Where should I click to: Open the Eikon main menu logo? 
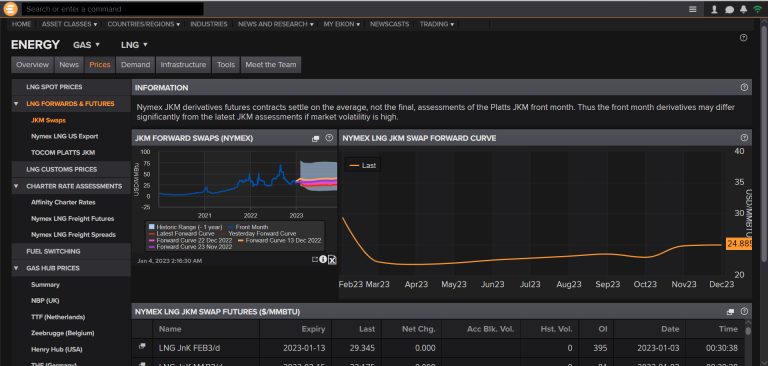10,9
